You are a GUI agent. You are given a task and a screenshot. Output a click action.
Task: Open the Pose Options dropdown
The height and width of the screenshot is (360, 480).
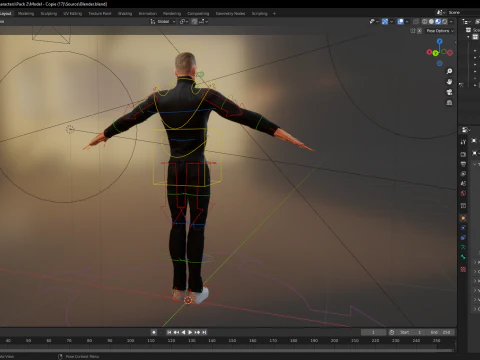tap(440, 31)
